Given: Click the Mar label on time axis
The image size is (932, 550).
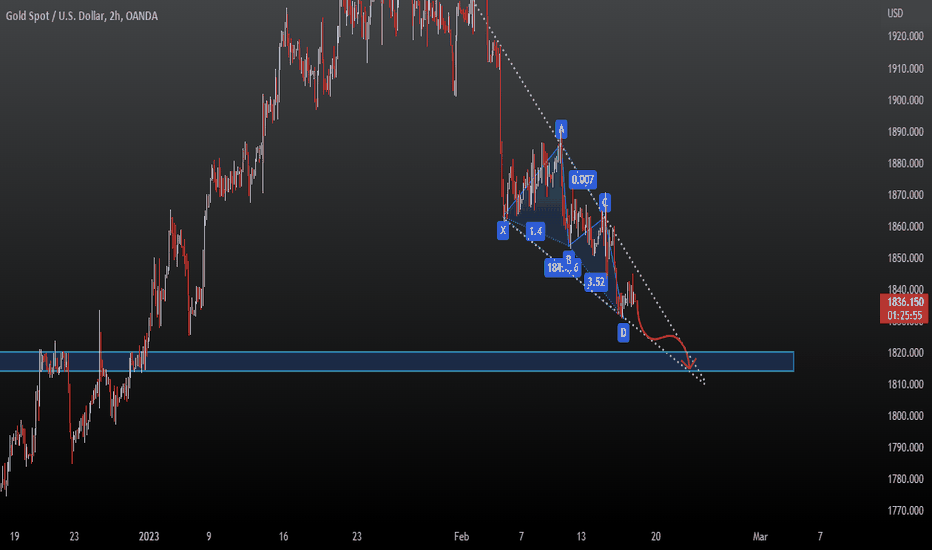Looking at the screenshot, I should (x=760, y=536).
